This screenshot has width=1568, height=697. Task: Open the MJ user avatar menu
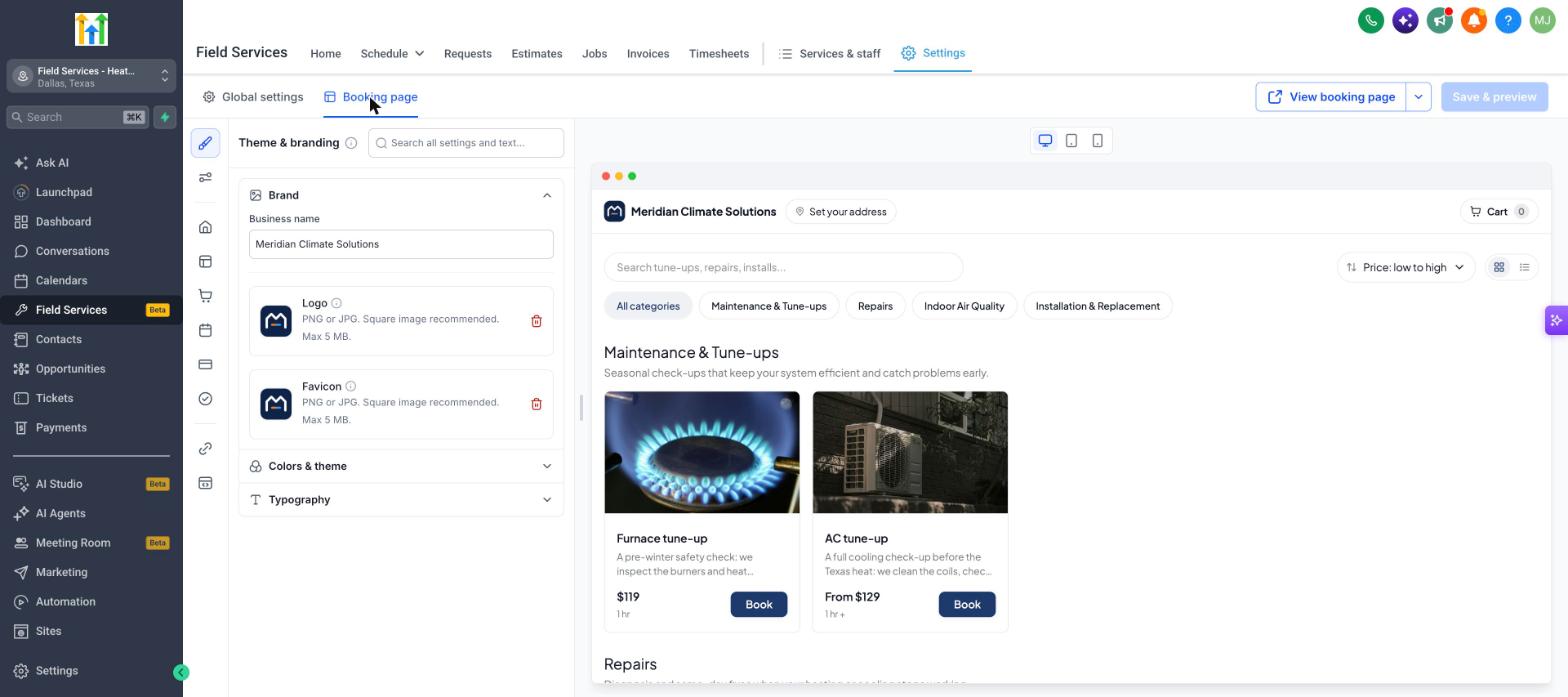click(x=1542, y=20)
